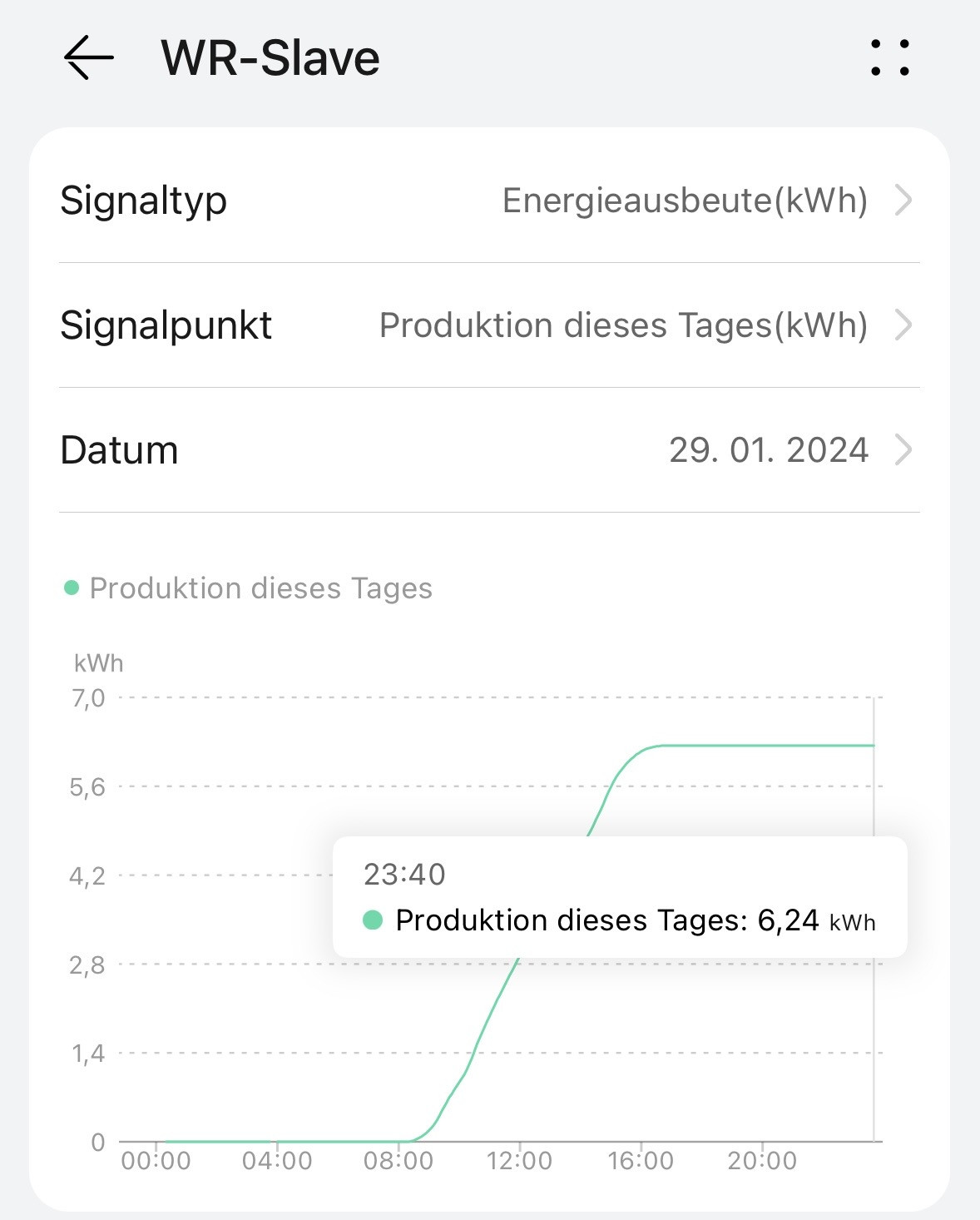Tap the back arrow icon
Viewport: 980px width, 1220px height.
point(88,58)
